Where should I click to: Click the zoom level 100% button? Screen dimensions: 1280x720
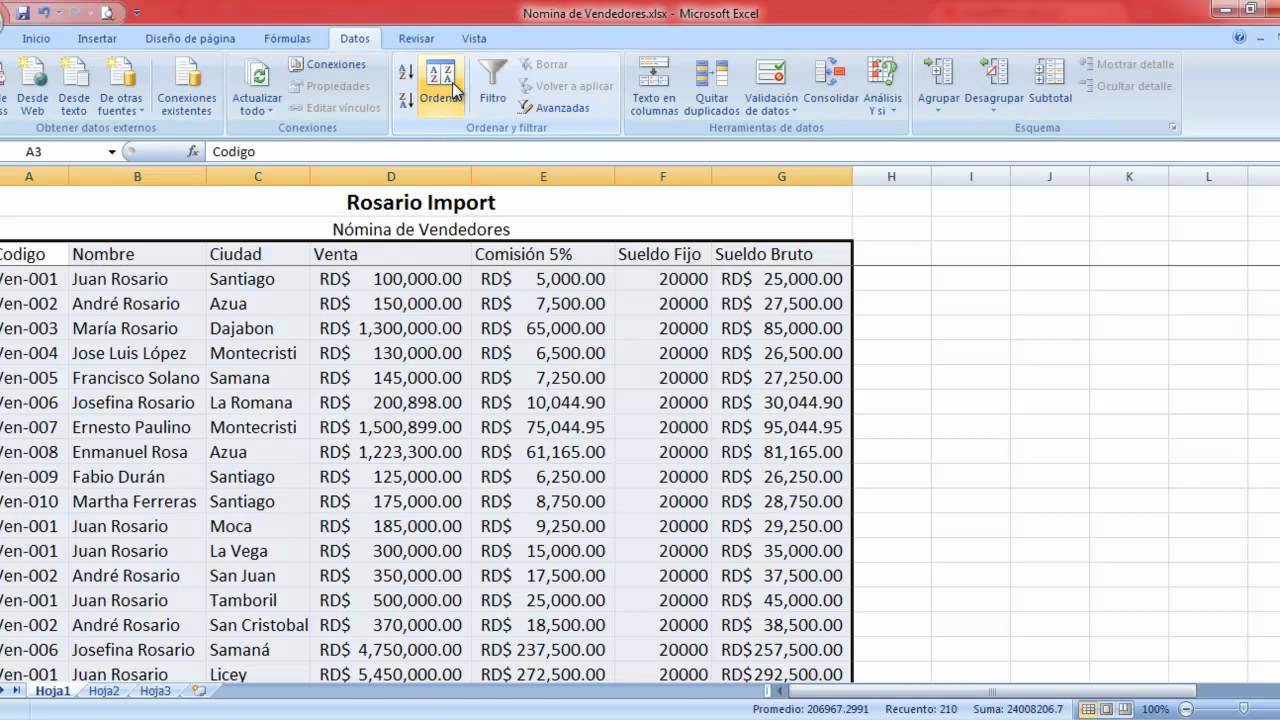coord(1155,709)
